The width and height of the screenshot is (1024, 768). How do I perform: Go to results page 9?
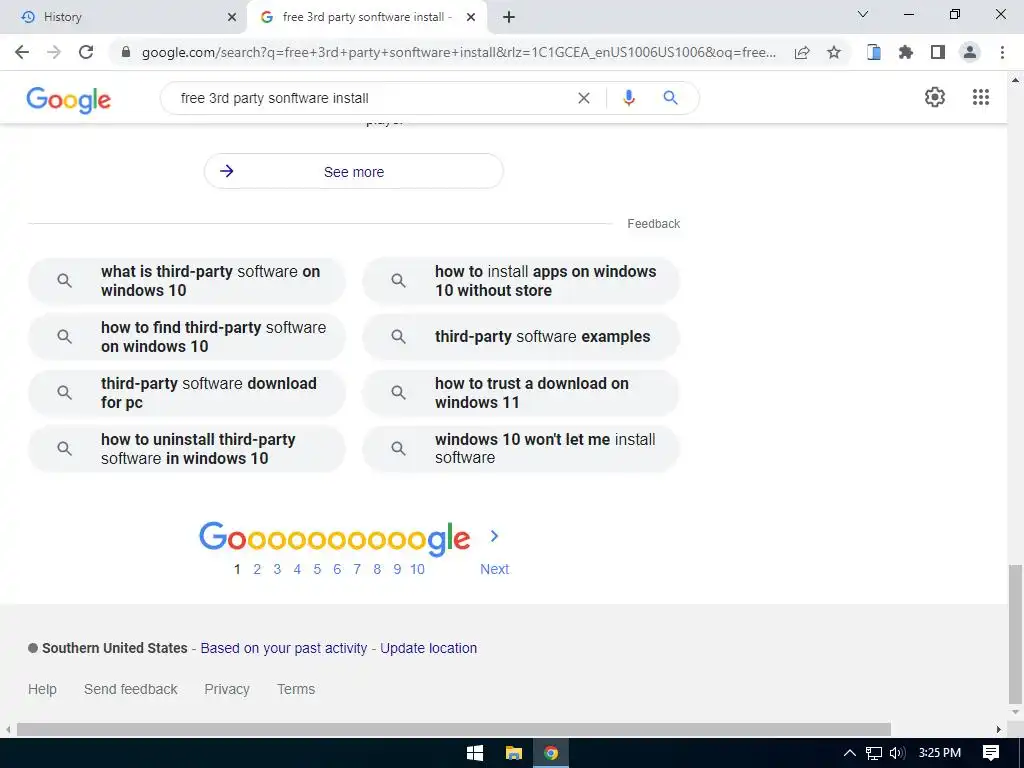[397, 569]
